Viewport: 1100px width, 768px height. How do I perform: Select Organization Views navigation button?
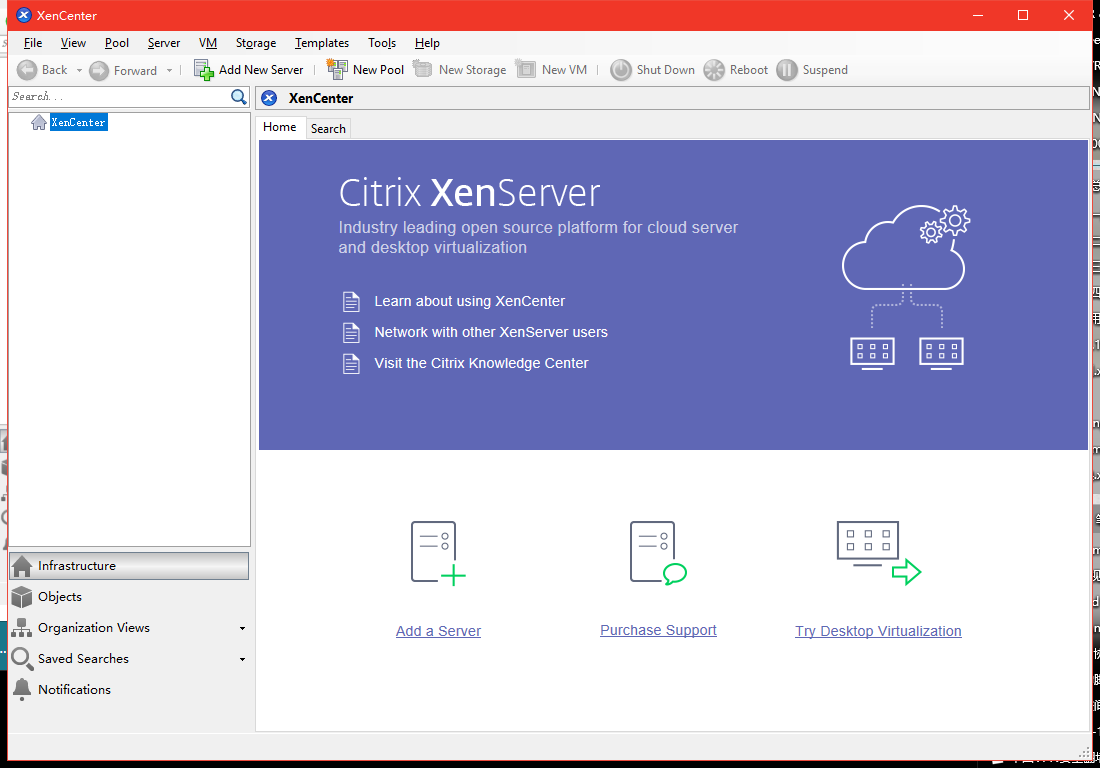129,628
